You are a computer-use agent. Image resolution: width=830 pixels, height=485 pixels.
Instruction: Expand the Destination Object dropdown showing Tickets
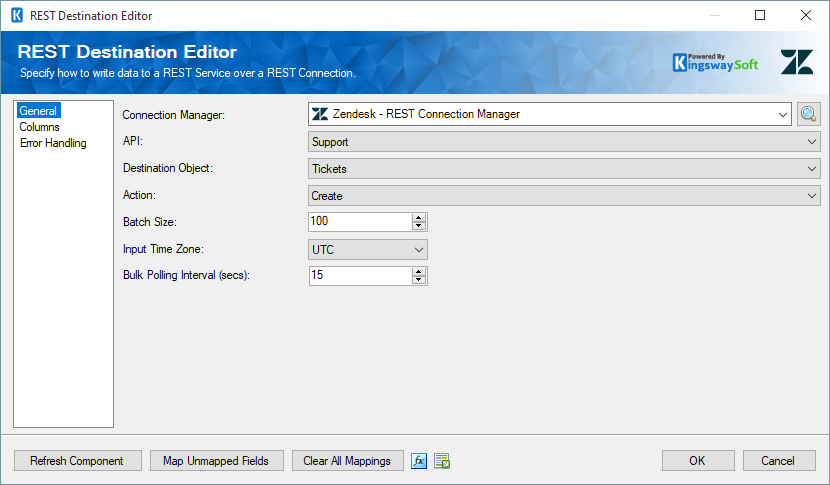tap(811, 169)
